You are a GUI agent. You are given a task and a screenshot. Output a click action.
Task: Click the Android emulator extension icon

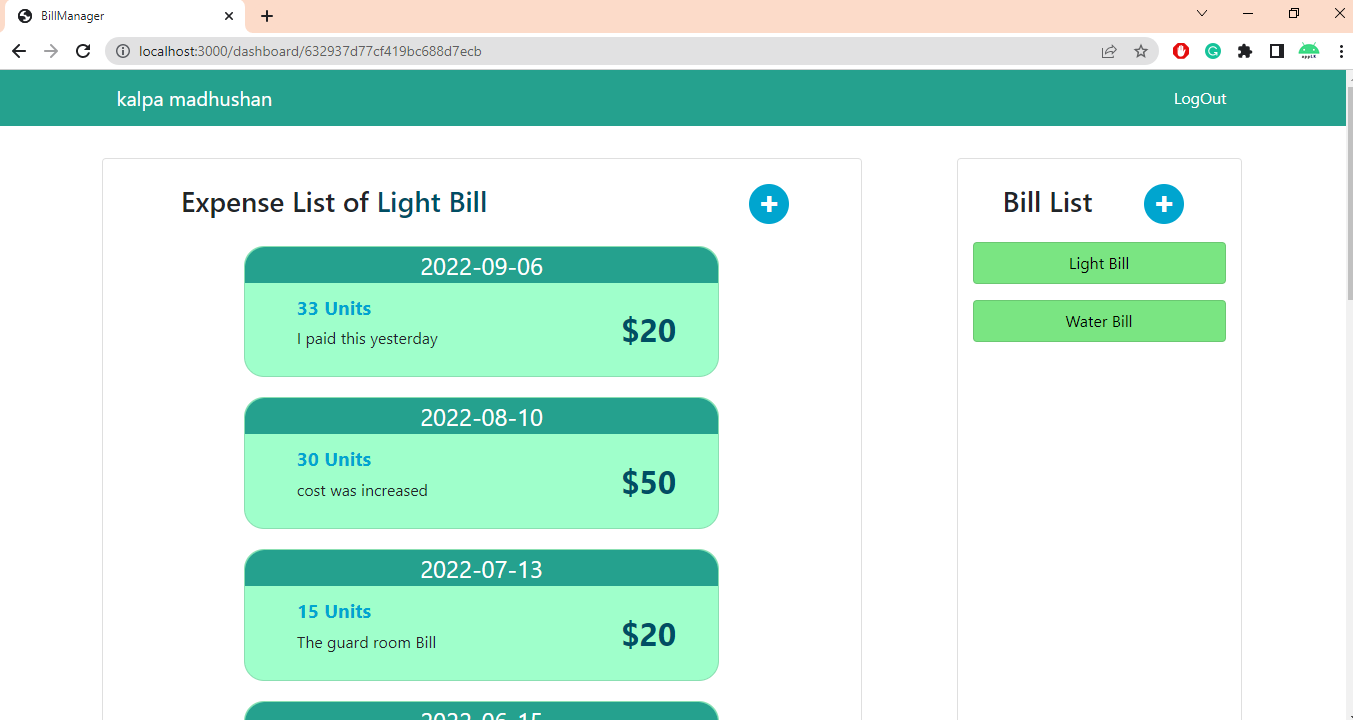coord(1309,51)
